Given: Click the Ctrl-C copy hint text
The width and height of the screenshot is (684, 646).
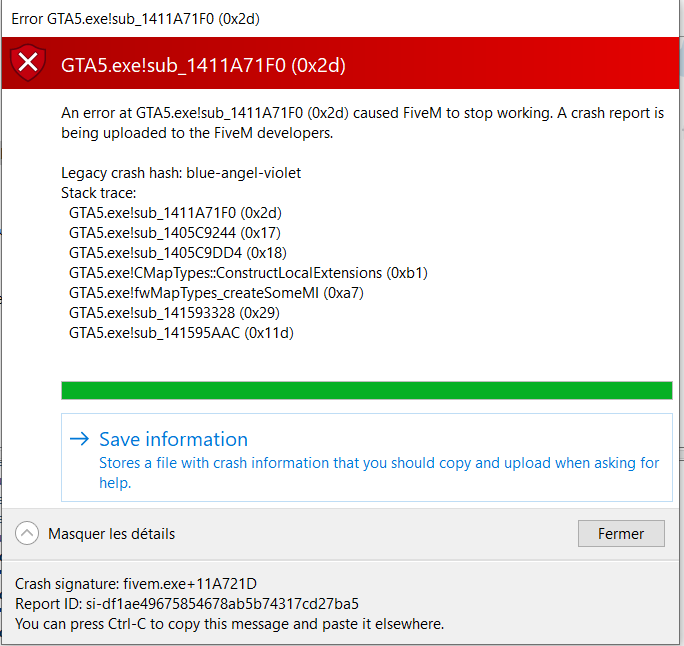Looking at the screenshot, I should click(229, 624).
